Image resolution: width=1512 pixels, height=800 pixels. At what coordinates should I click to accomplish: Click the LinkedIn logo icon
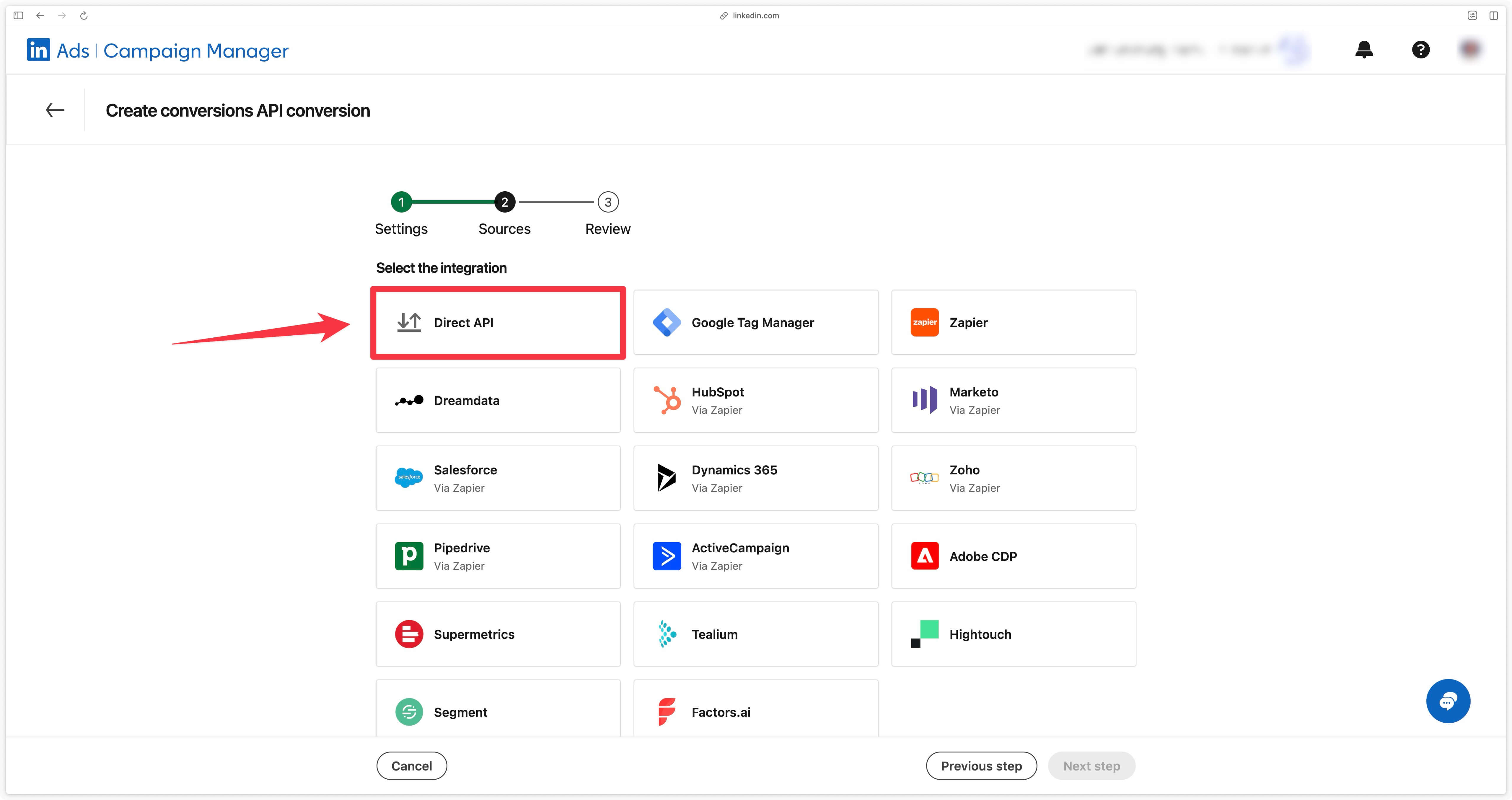(39, 50)
